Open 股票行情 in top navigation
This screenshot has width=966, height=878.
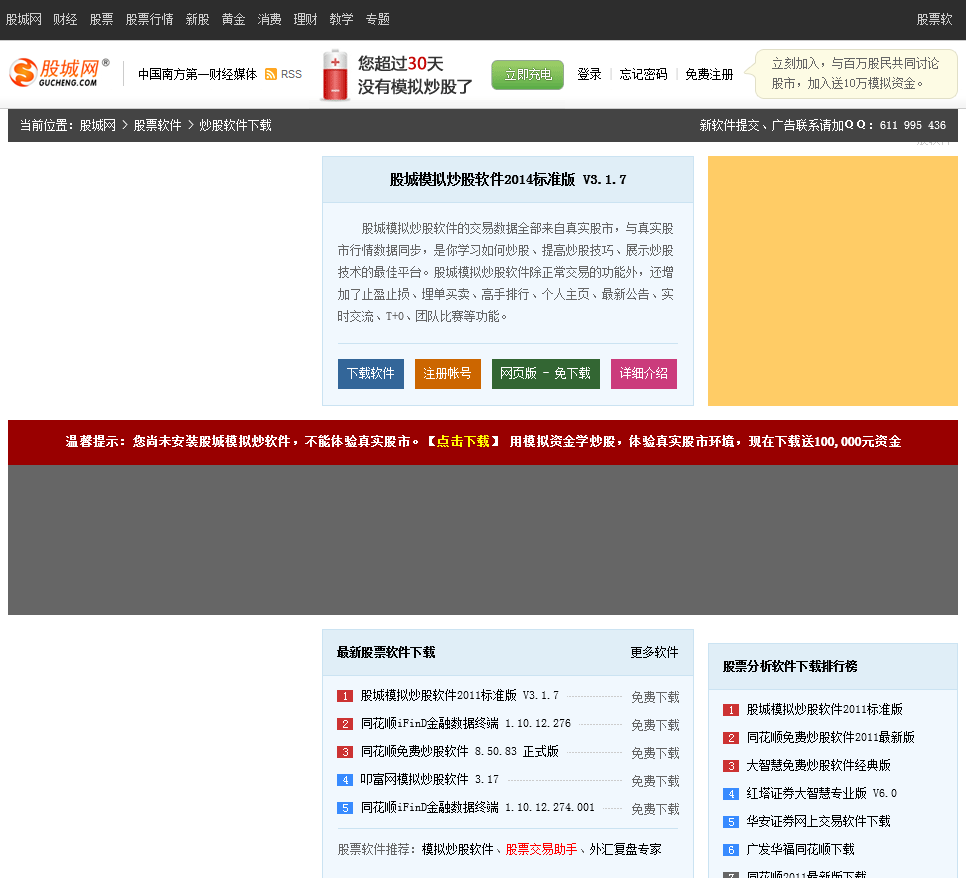tap(149, 20)
